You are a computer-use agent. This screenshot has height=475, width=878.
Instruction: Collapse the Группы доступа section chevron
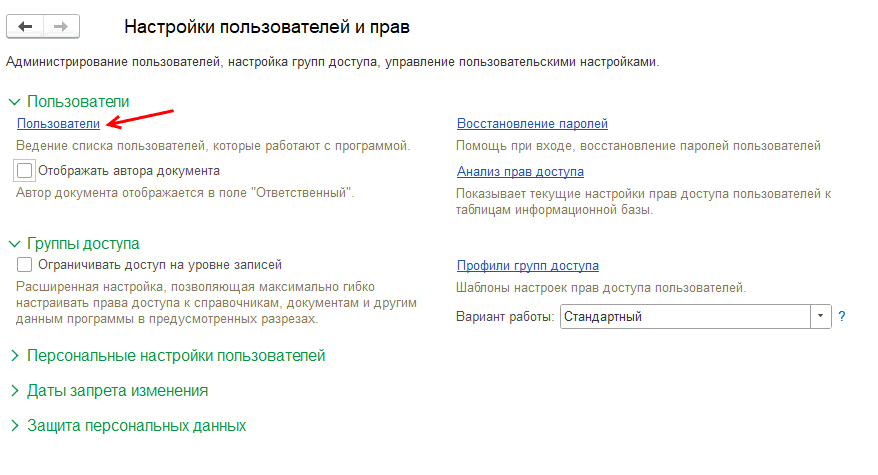click(x=14, y=244)
